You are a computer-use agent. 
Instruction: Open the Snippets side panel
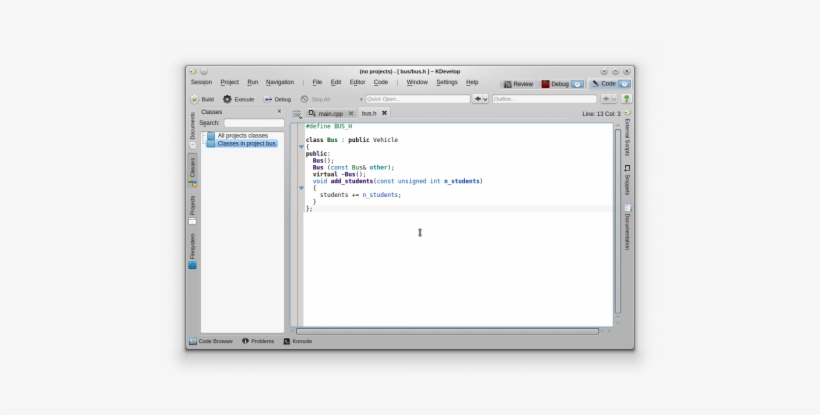[x=628, y=180]
